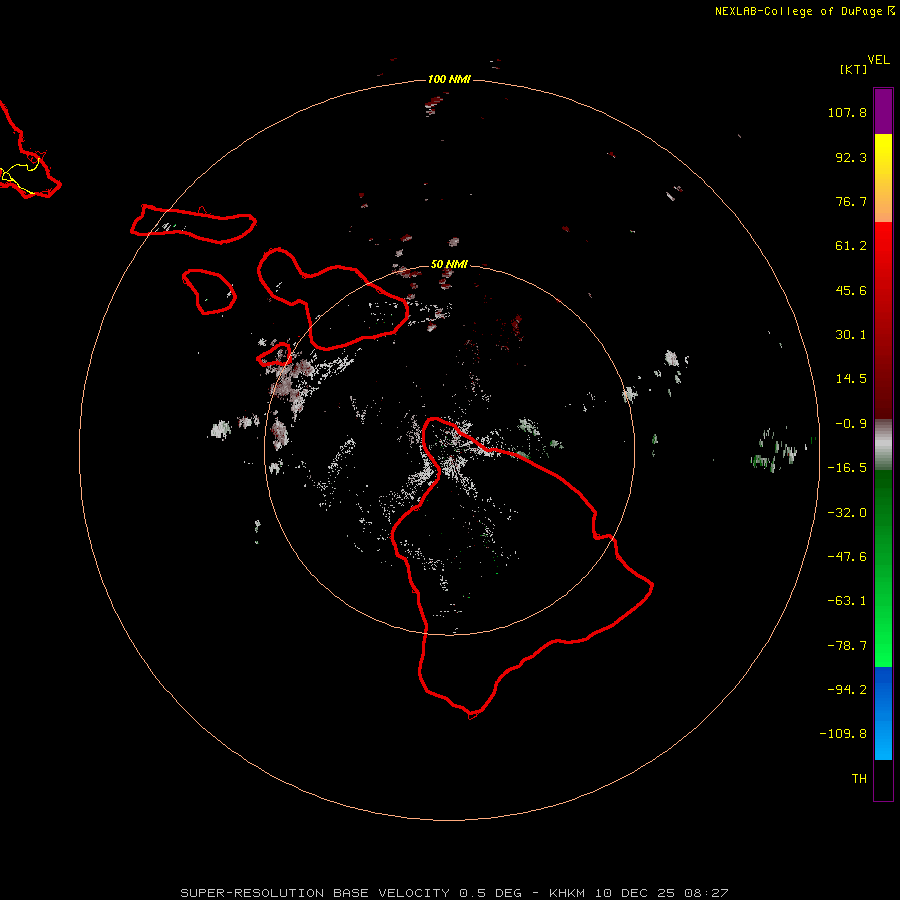Click the 14.5 legend value

[851, 379]
